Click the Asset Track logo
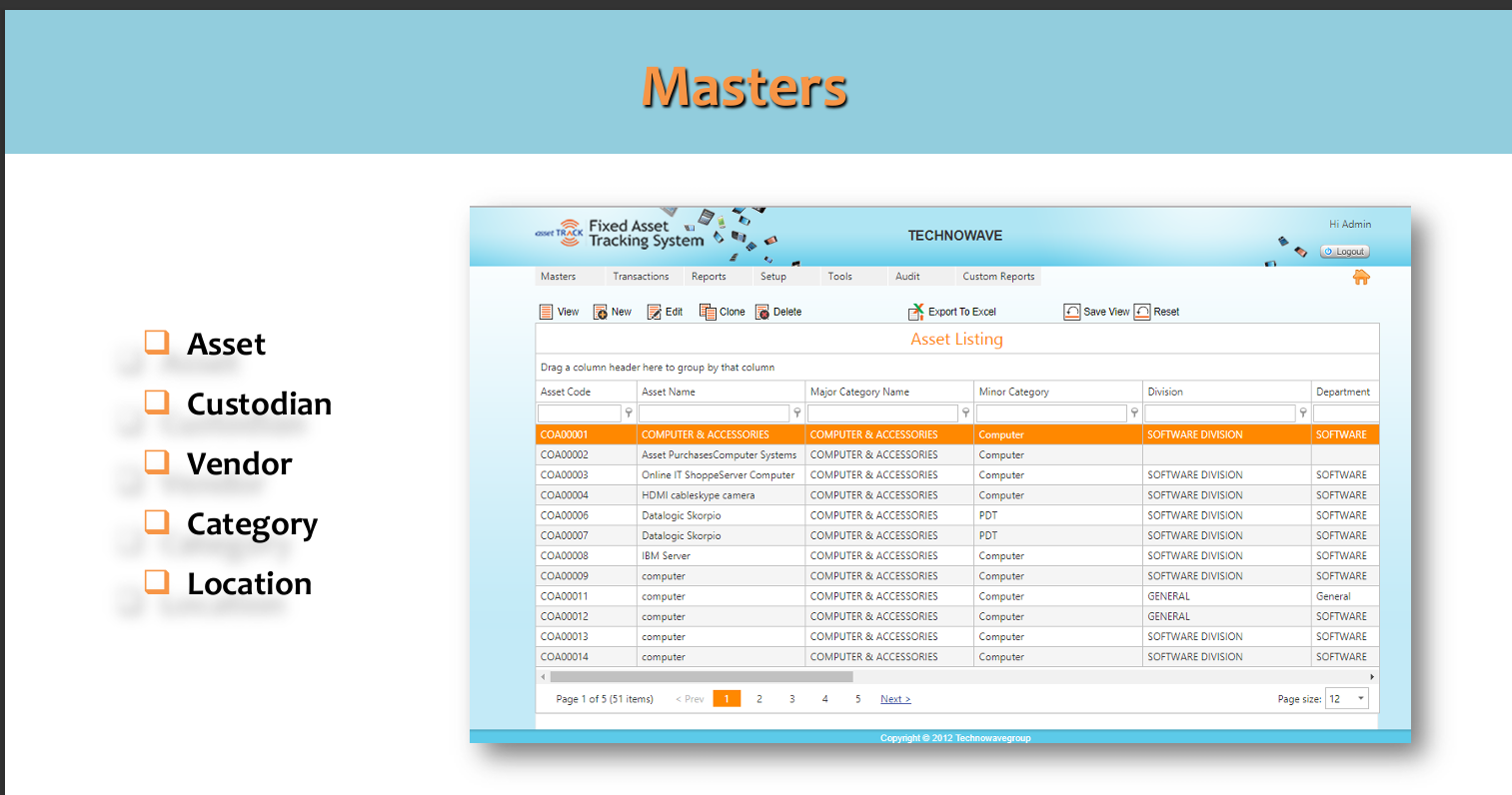 click(560, 233)
